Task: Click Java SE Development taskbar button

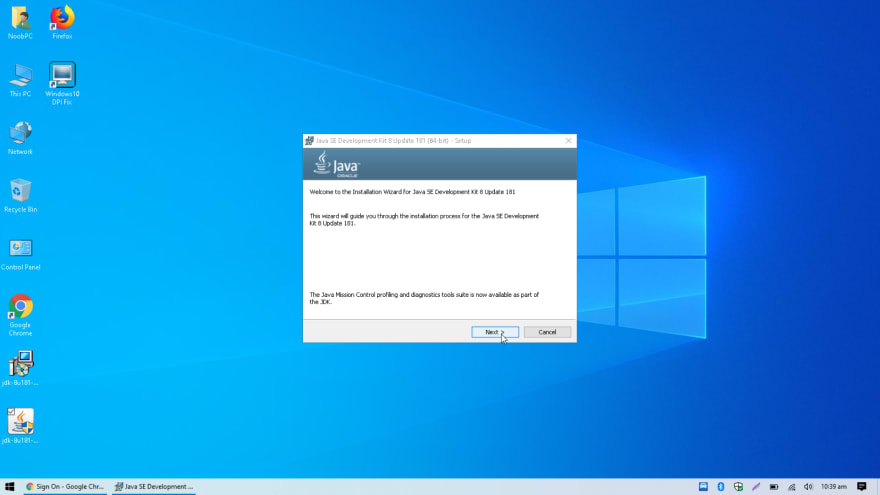Action: (154, 487)
